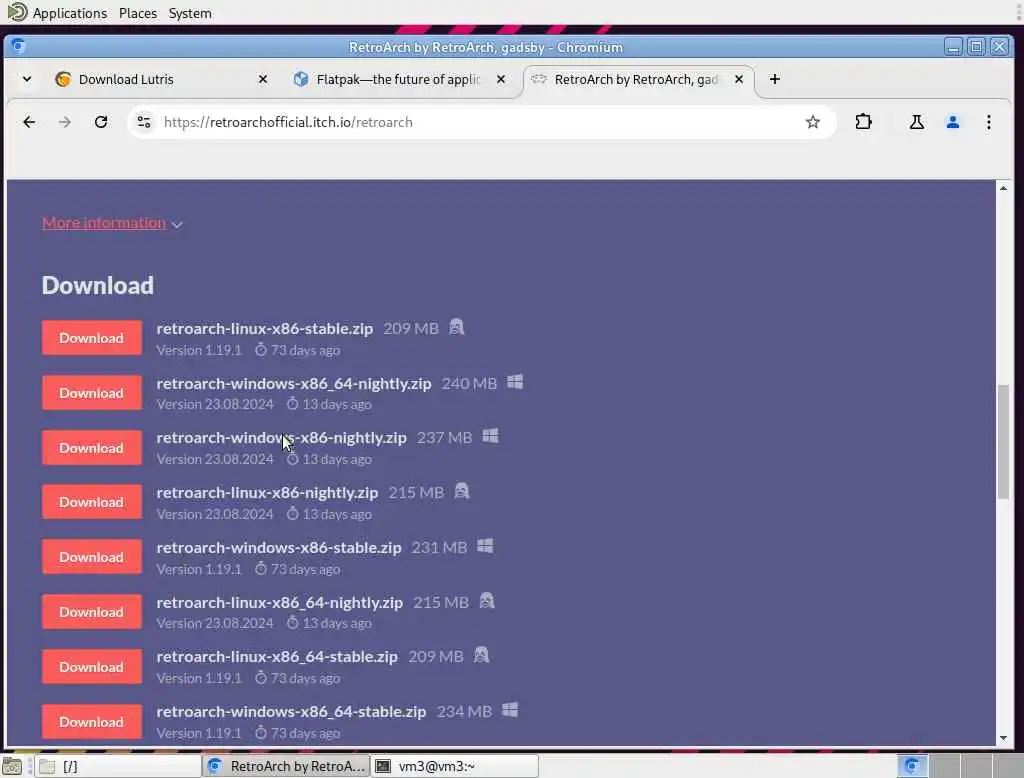The image size is (1024, 778).
Task: Select RetroArch Chromium taskbar entry
Action: pyautogui.click(x=286, y=766)
